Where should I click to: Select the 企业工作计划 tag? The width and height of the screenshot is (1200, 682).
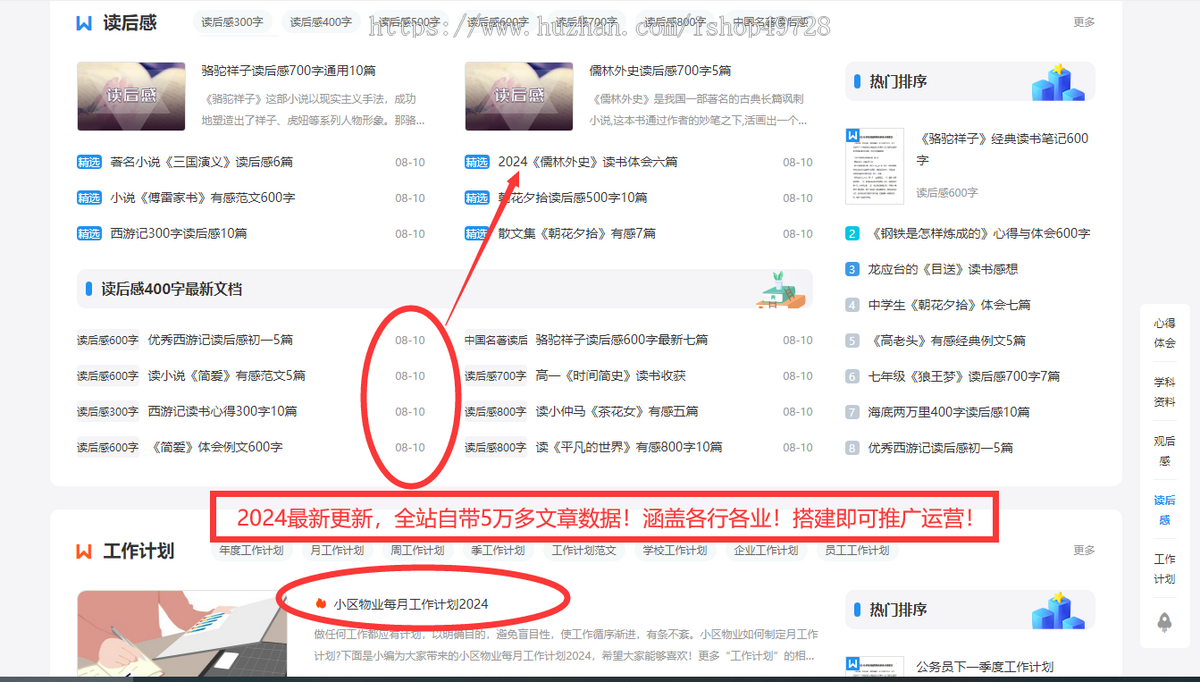[766, 550]
